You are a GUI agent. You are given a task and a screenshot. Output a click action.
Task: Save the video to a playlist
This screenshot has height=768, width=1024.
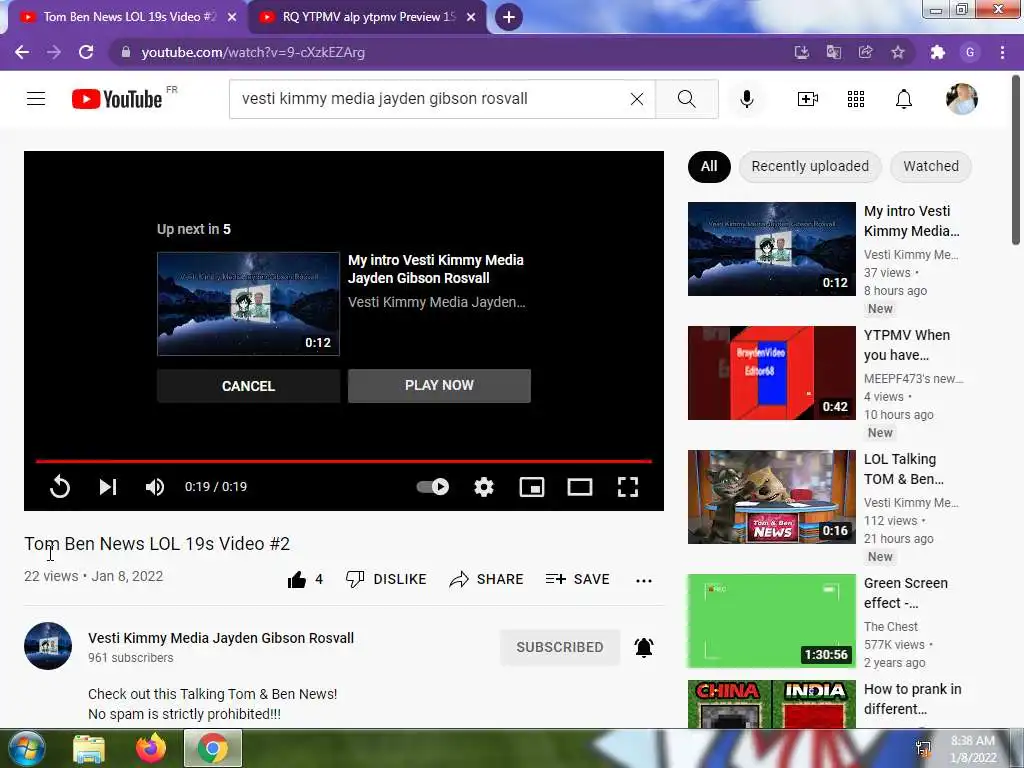[577, 579]
